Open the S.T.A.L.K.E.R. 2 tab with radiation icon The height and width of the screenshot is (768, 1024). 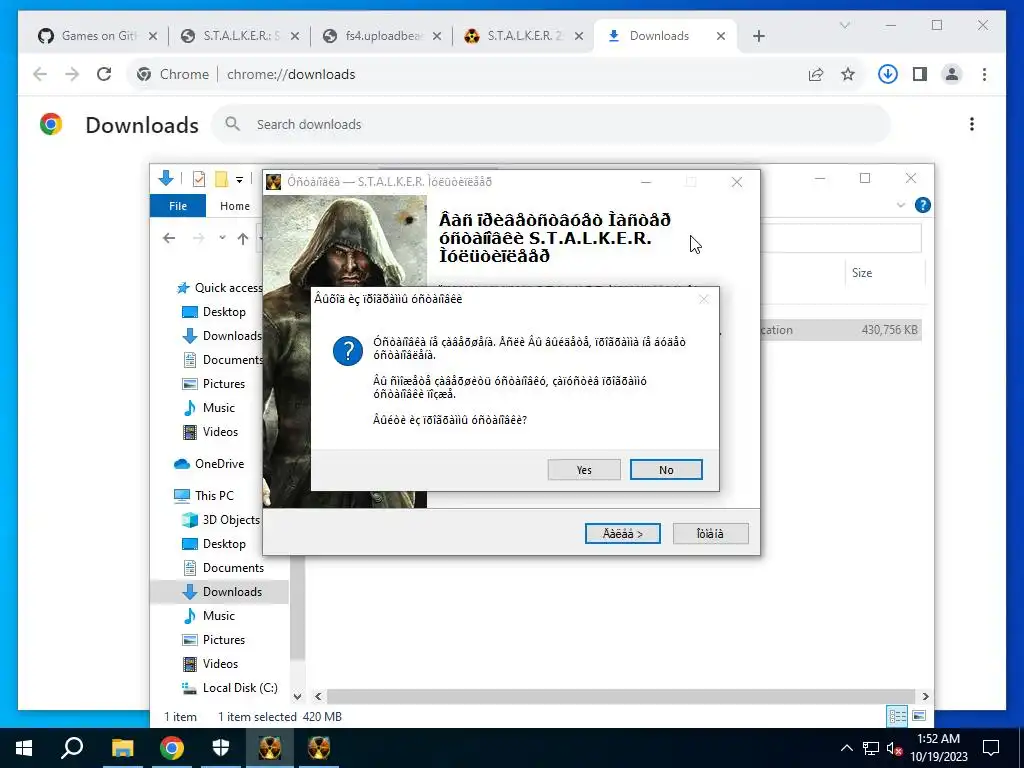tap(524, 36)
